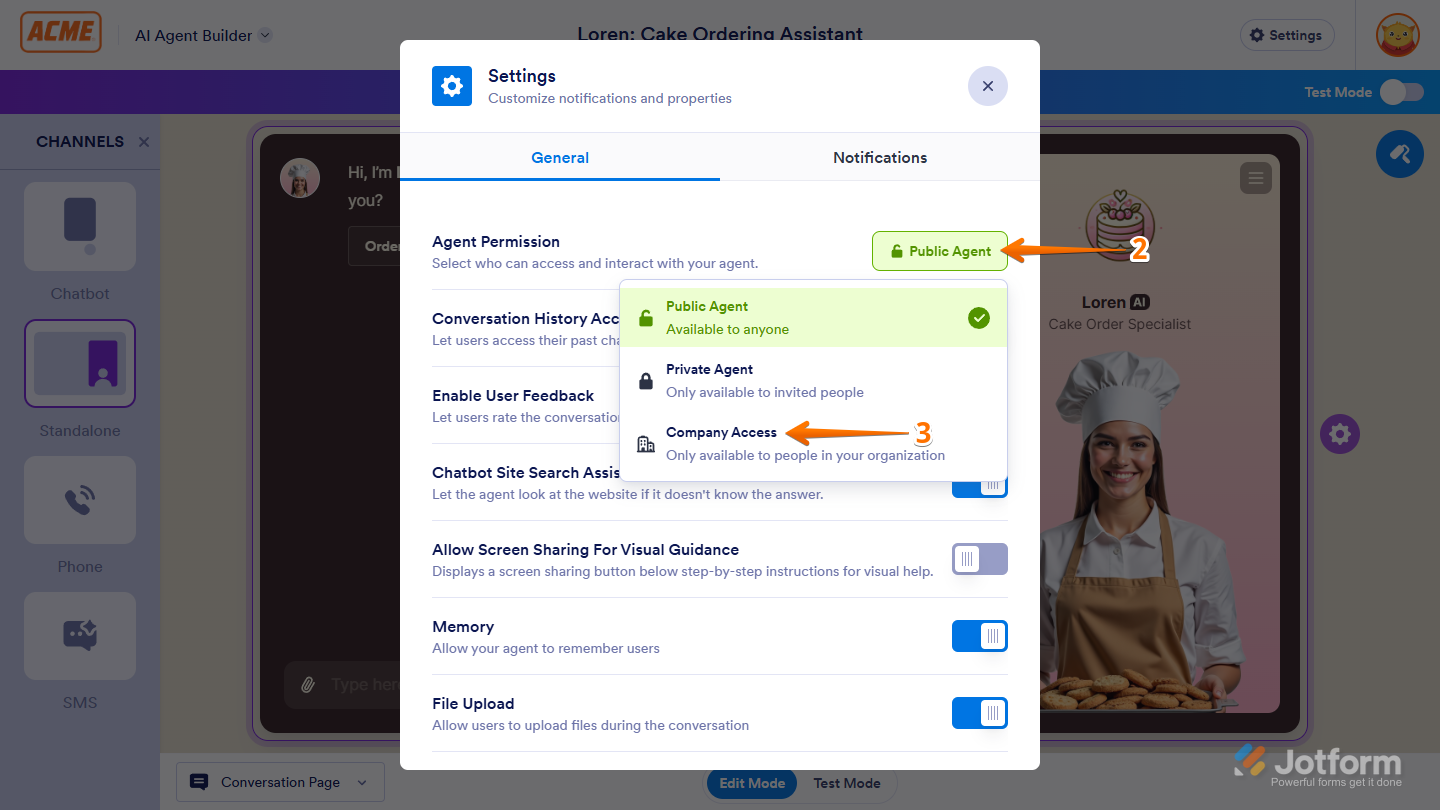Viewport: 1440px width, 810px height.
Task: Open the user avatar menu
Action: click(x=1397, y=35)
